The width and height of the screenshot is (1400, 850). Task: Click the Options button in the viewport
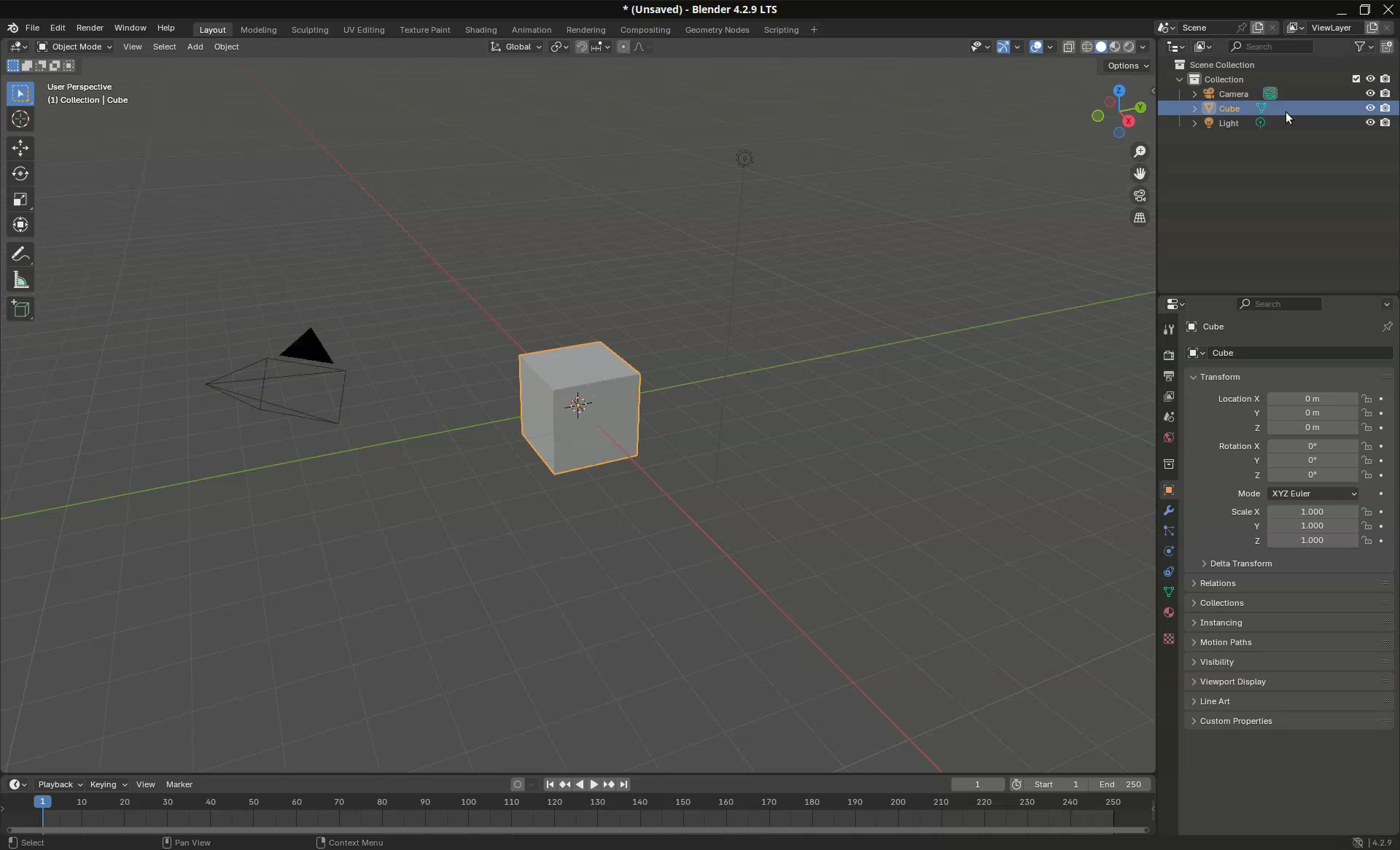point(1127,66)
